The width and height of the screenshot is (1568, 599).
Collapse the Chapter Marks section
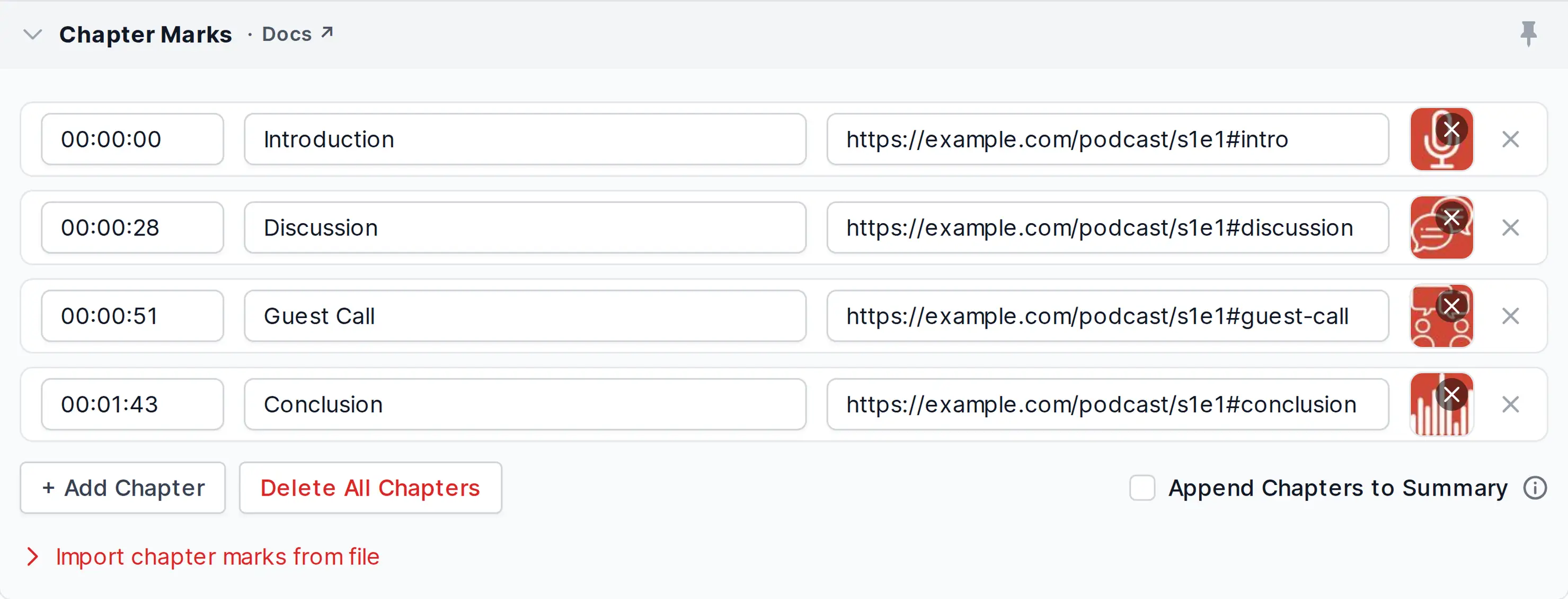point(32,34)
